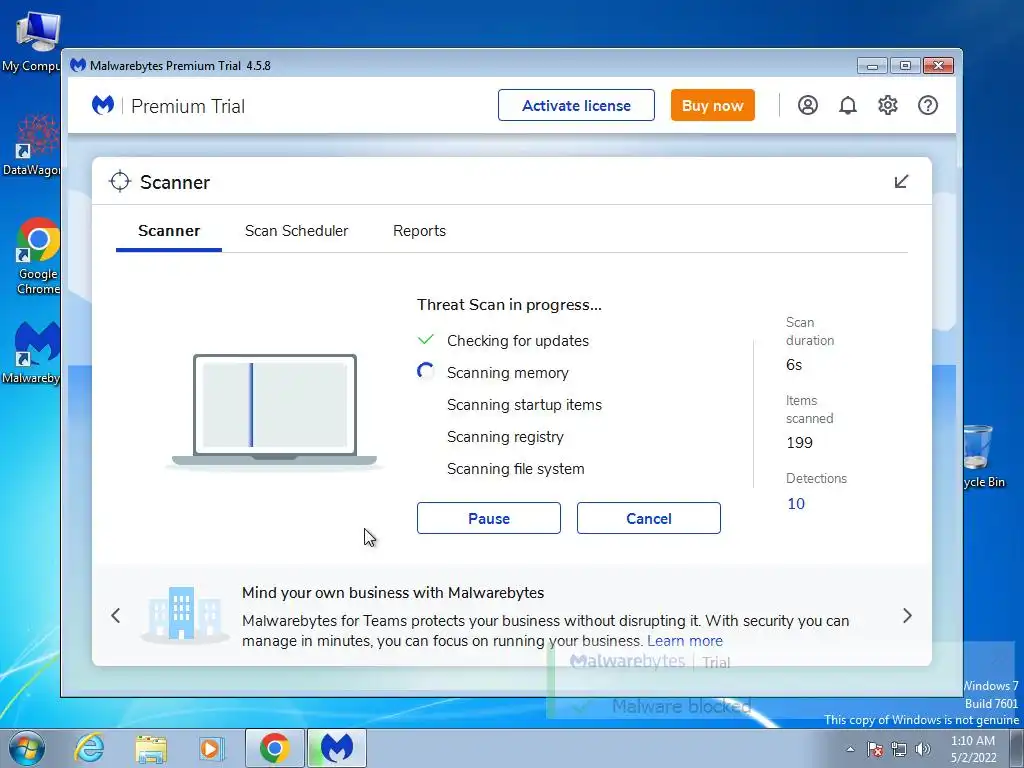Image resolution: width=1024 pixels, height=768 pixels.
Task: Click the Malwarebytes title bar icon
Action: pos(78,65)
